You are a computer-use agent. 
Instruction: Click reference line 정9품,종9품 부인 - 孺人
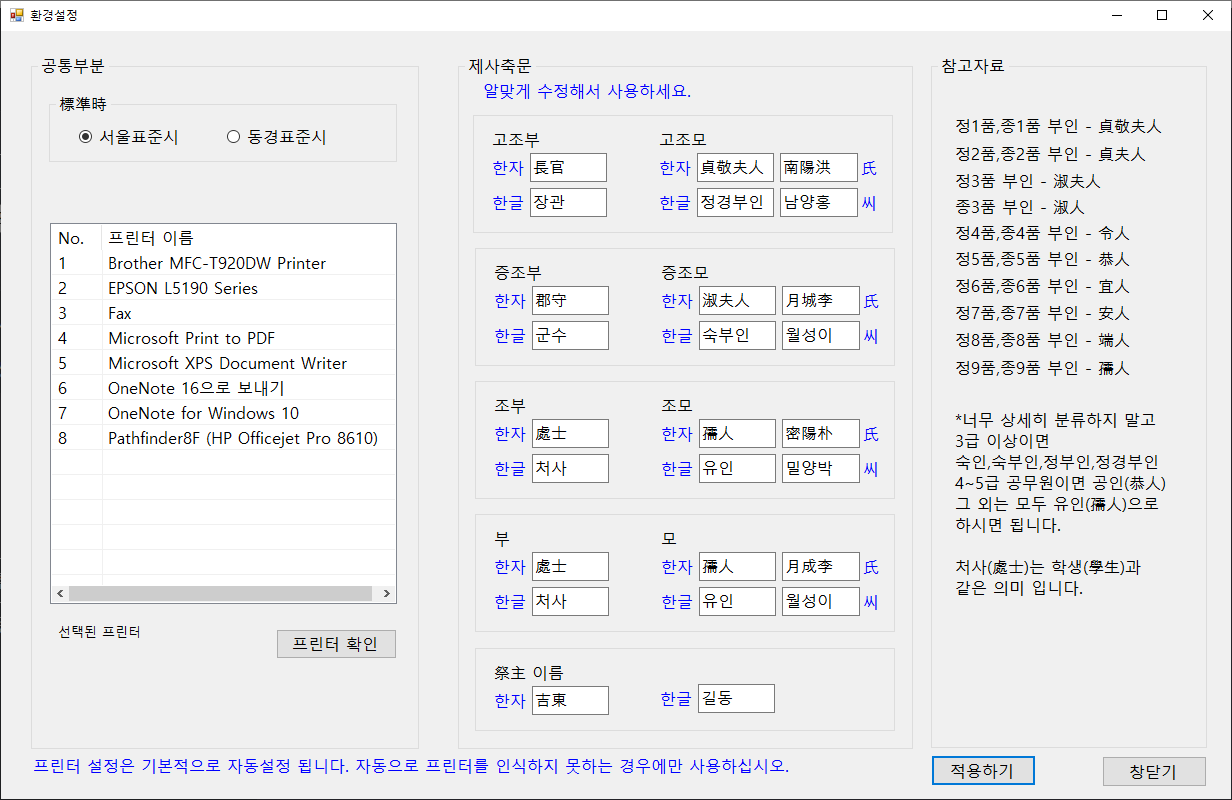click(1042, 368)
